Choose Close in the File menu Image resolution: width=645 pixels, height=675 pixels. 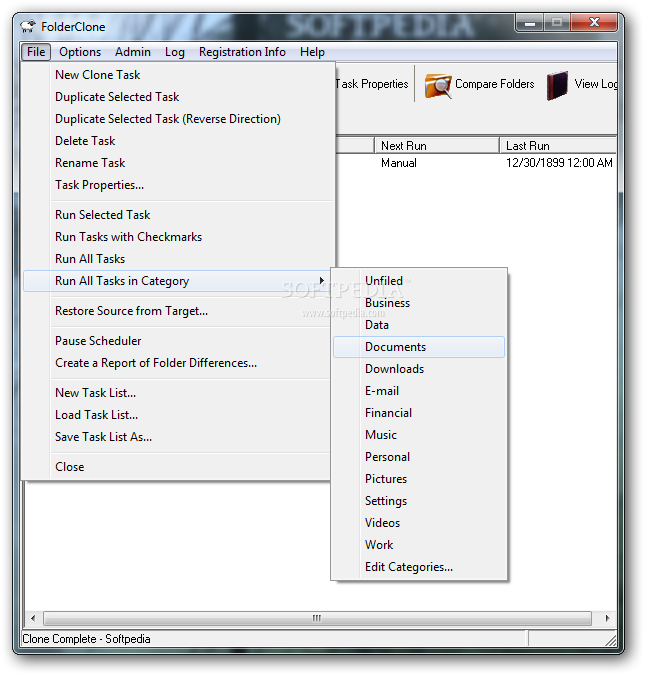click(179, 467)
